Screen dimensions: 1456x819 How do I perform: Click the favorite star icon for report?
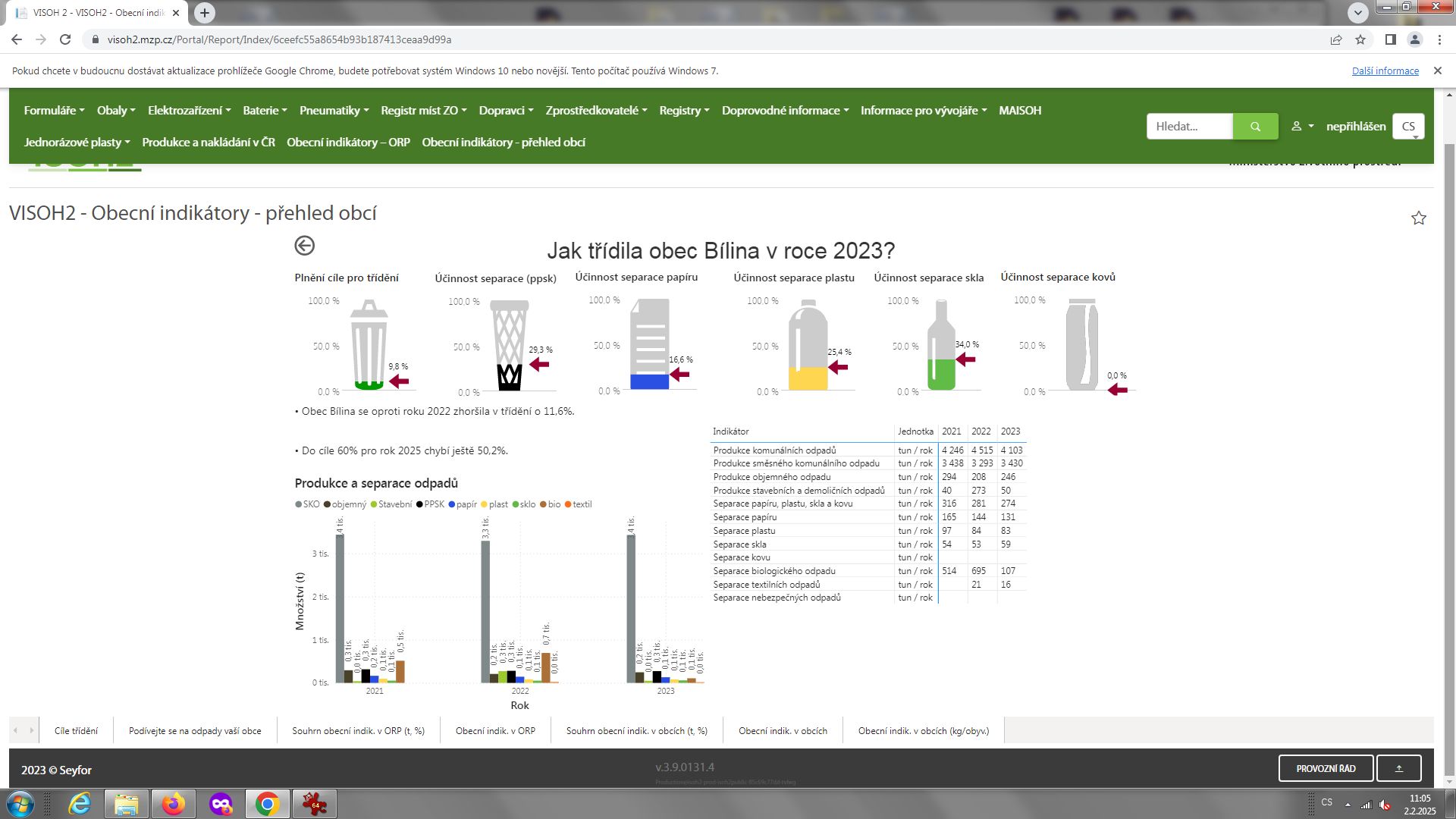click(1418, 218)
